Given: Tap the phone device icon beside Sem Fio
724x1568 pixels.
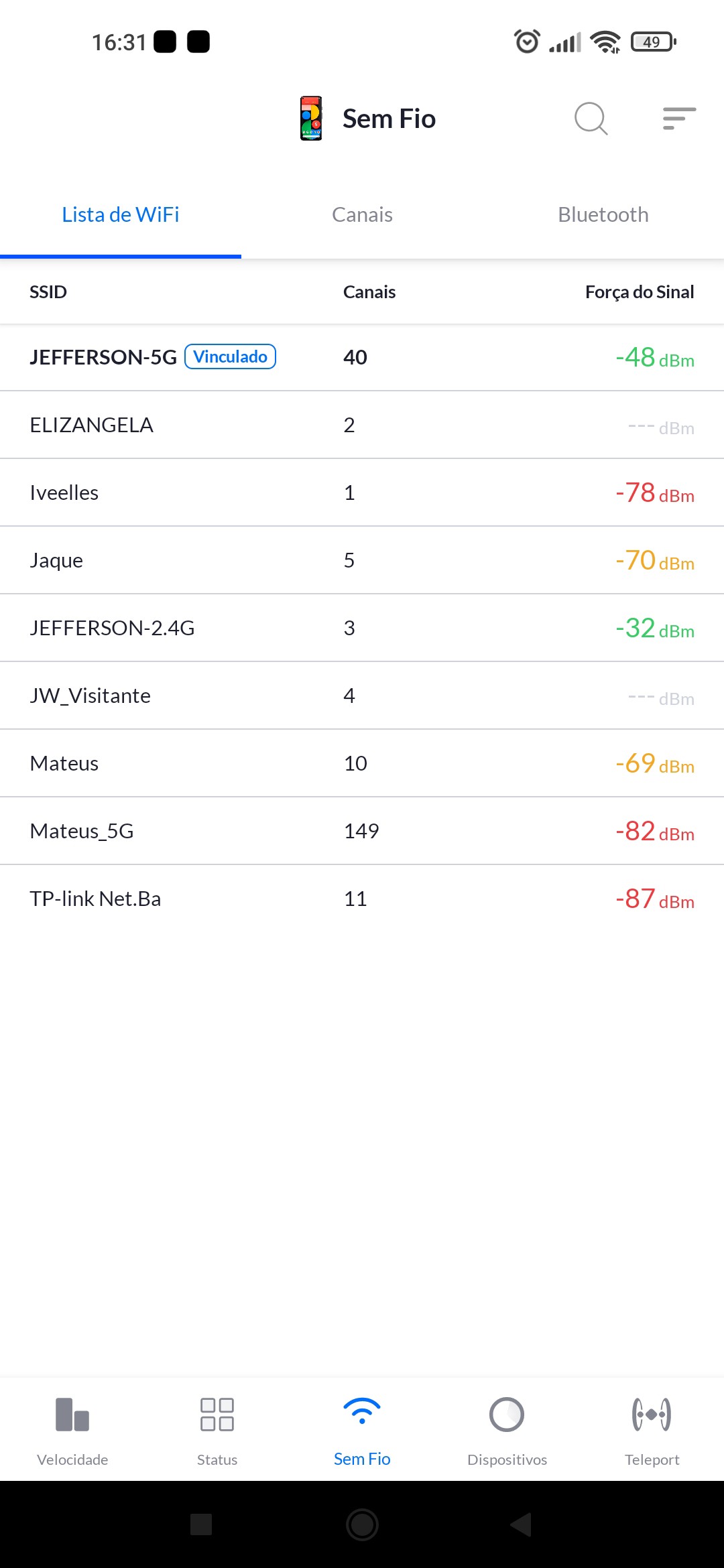Looking at the screenshot, I should coord(311,119).
